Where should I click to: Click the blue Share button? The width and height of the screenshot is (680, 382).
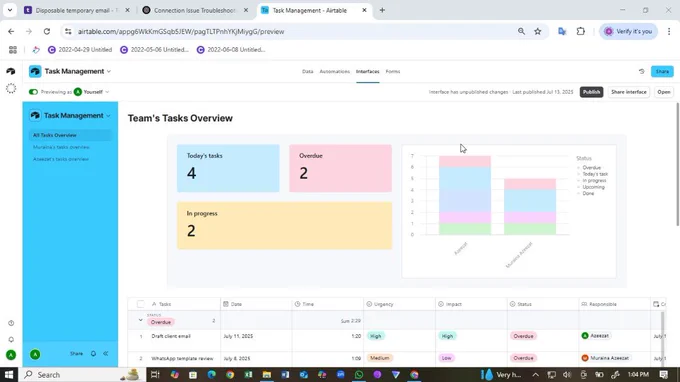[x=662, y=71]
